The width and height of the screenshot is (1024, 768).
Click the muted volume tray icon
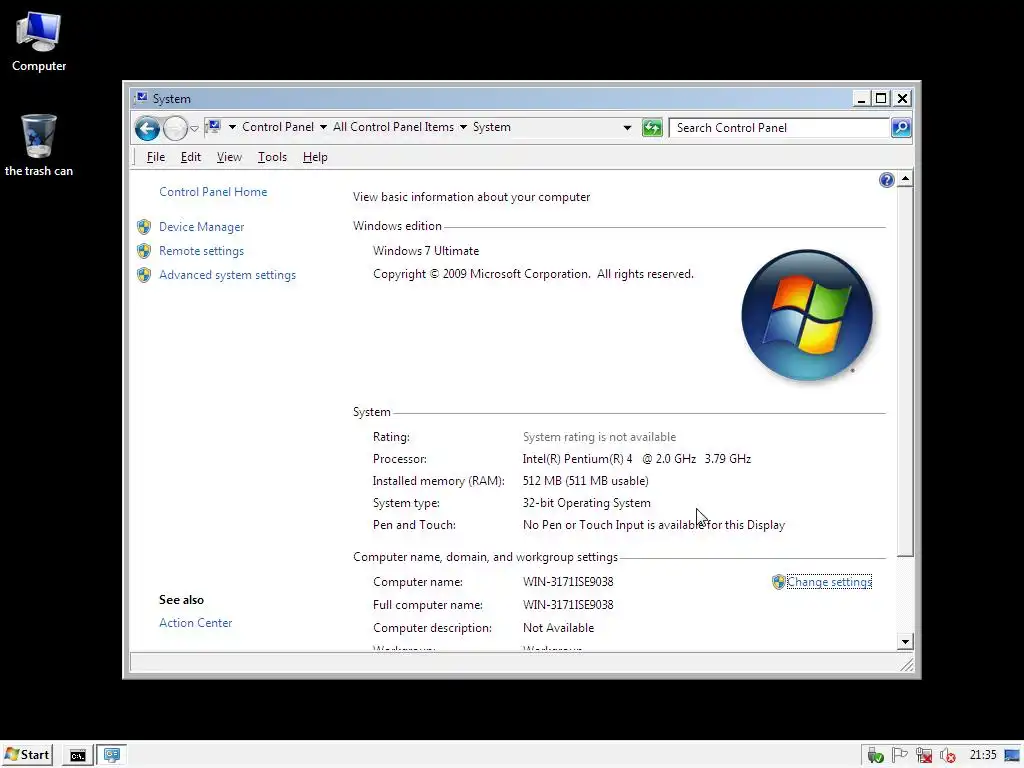coord(948,756)
